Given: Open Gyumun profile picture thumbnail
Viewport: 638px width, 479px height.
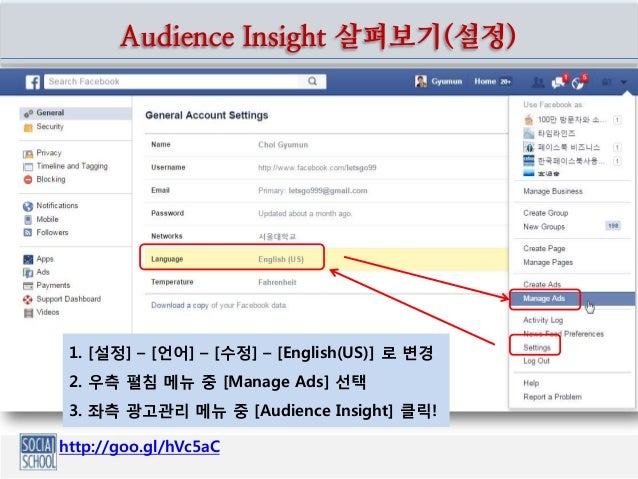Looking at the screenshot, I should pyautogui.click(x=421, y=81).
